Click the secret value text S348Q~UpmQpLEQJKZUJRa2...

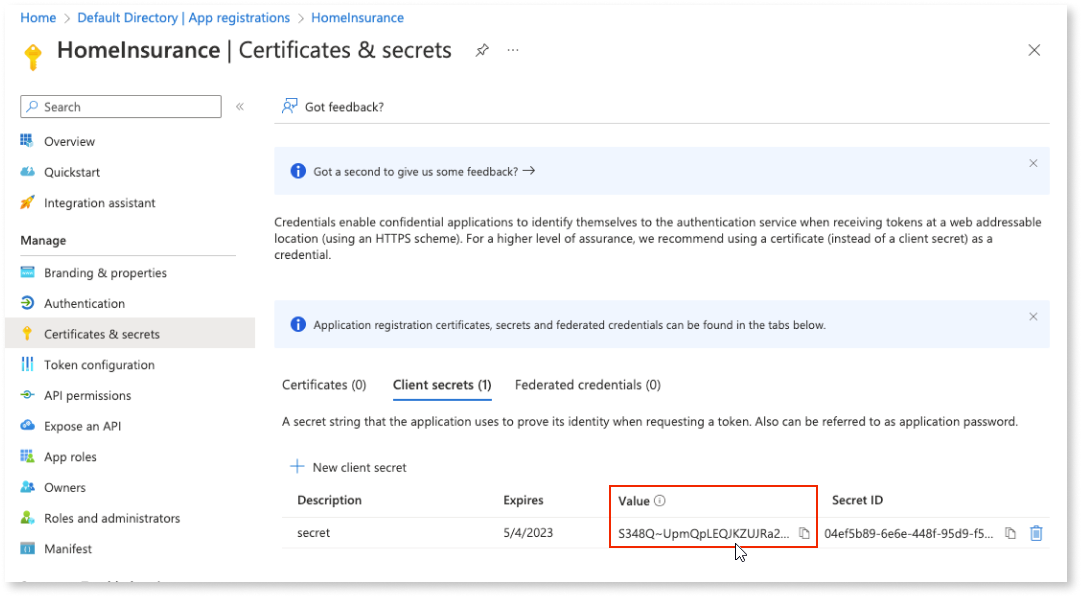704,534
